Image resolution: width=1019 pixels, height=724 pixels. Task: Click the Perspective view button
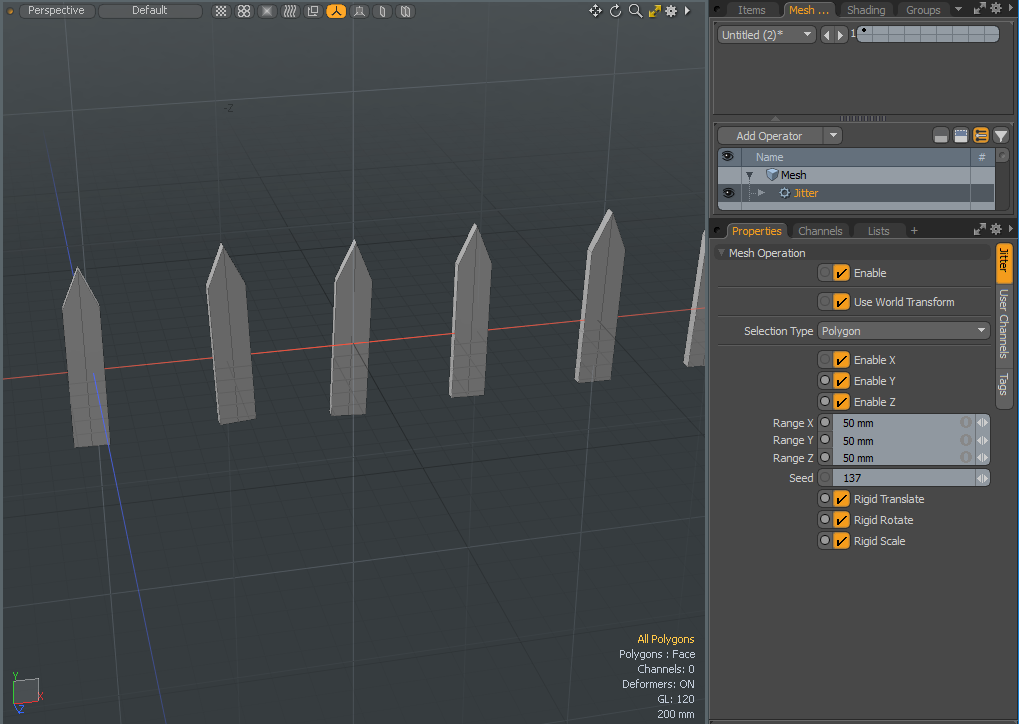pyautogui.click(x=56, y=11)
